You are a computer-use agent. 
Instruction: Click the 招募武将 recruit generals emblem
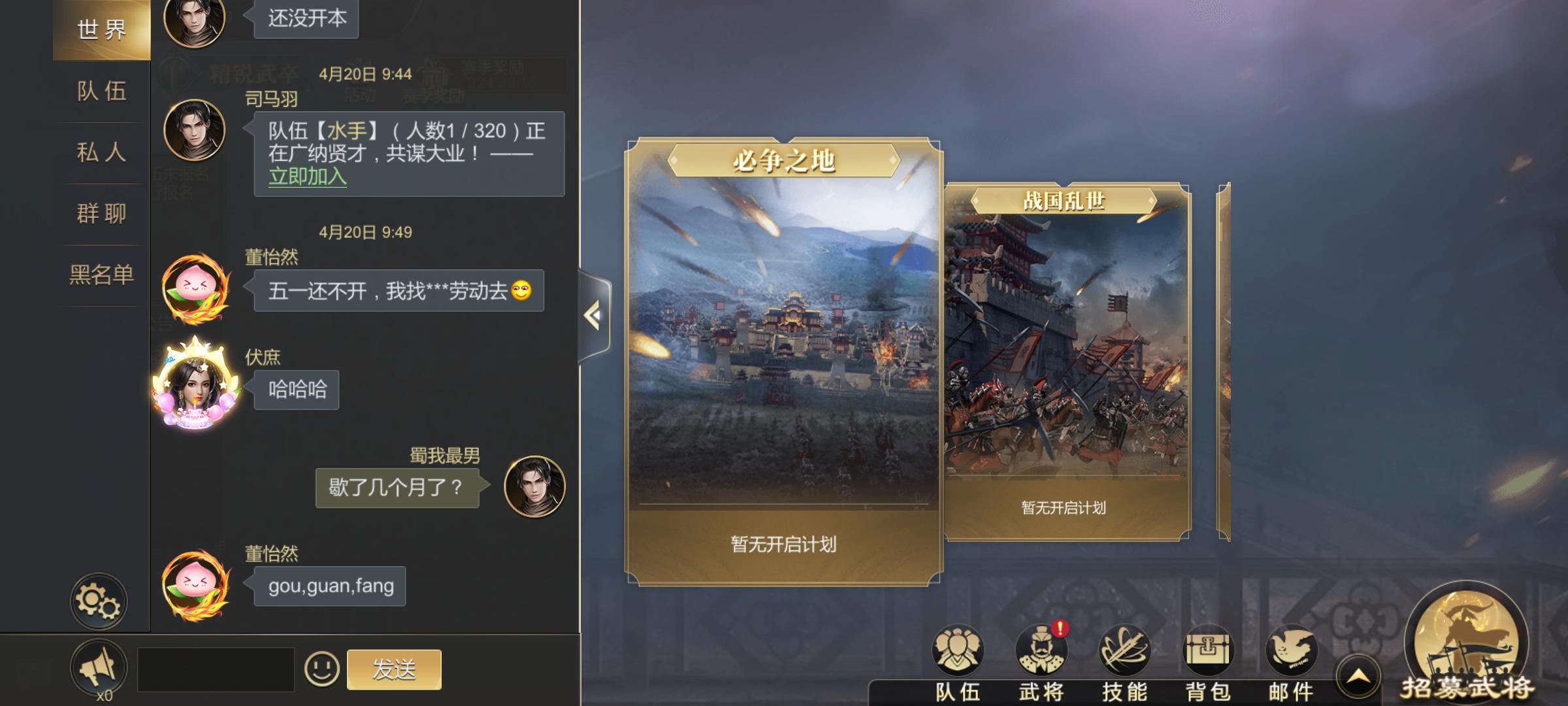coord(1467,643)
